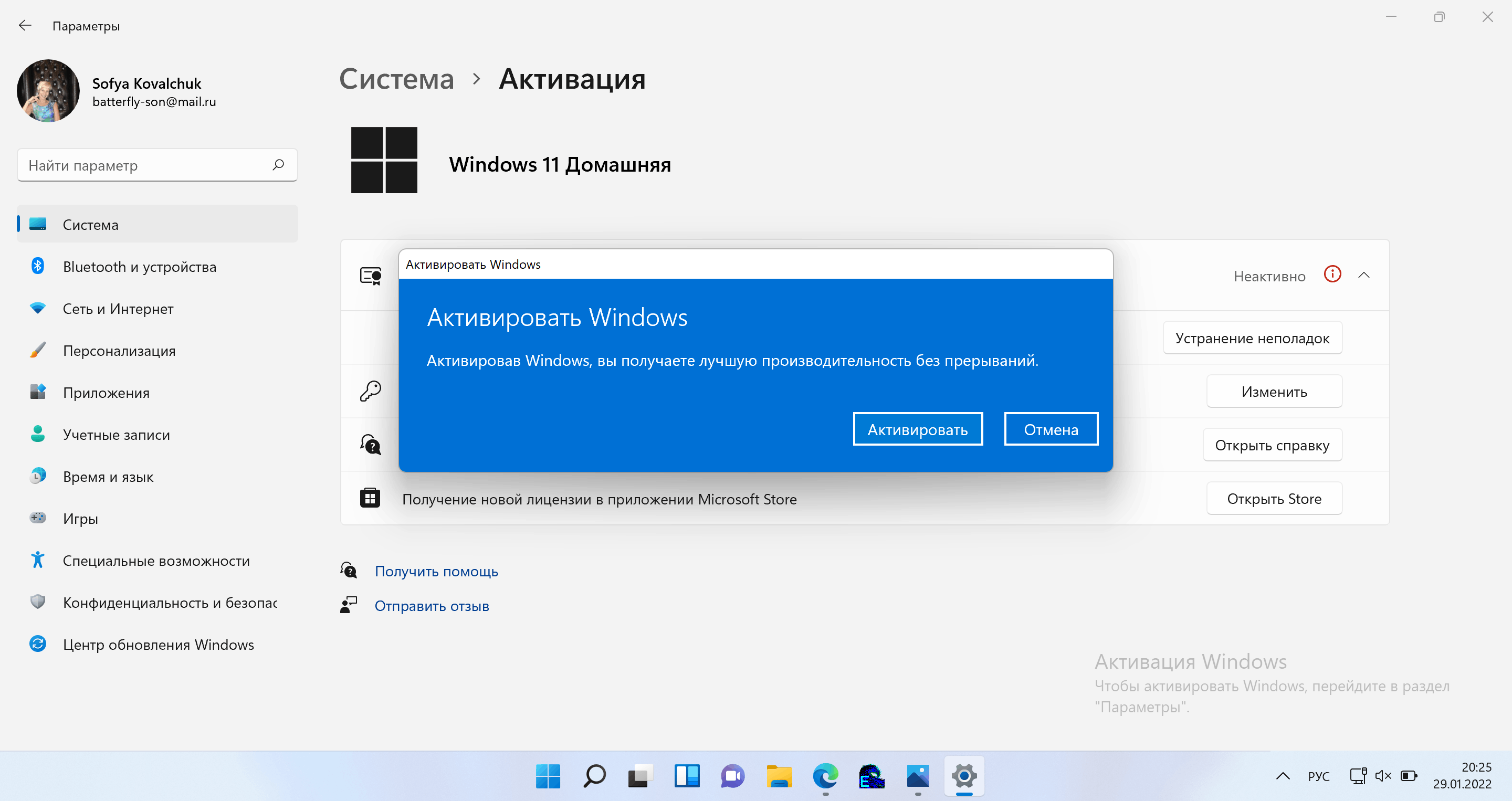Open the Получить помощь link
The image size is (1512, 801).
point(436,571)
